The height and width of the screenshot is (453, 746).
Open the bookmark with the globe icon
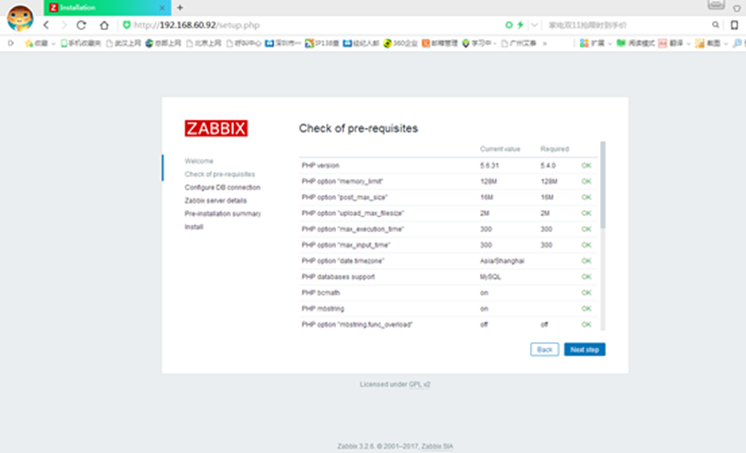tap(163, 43)
